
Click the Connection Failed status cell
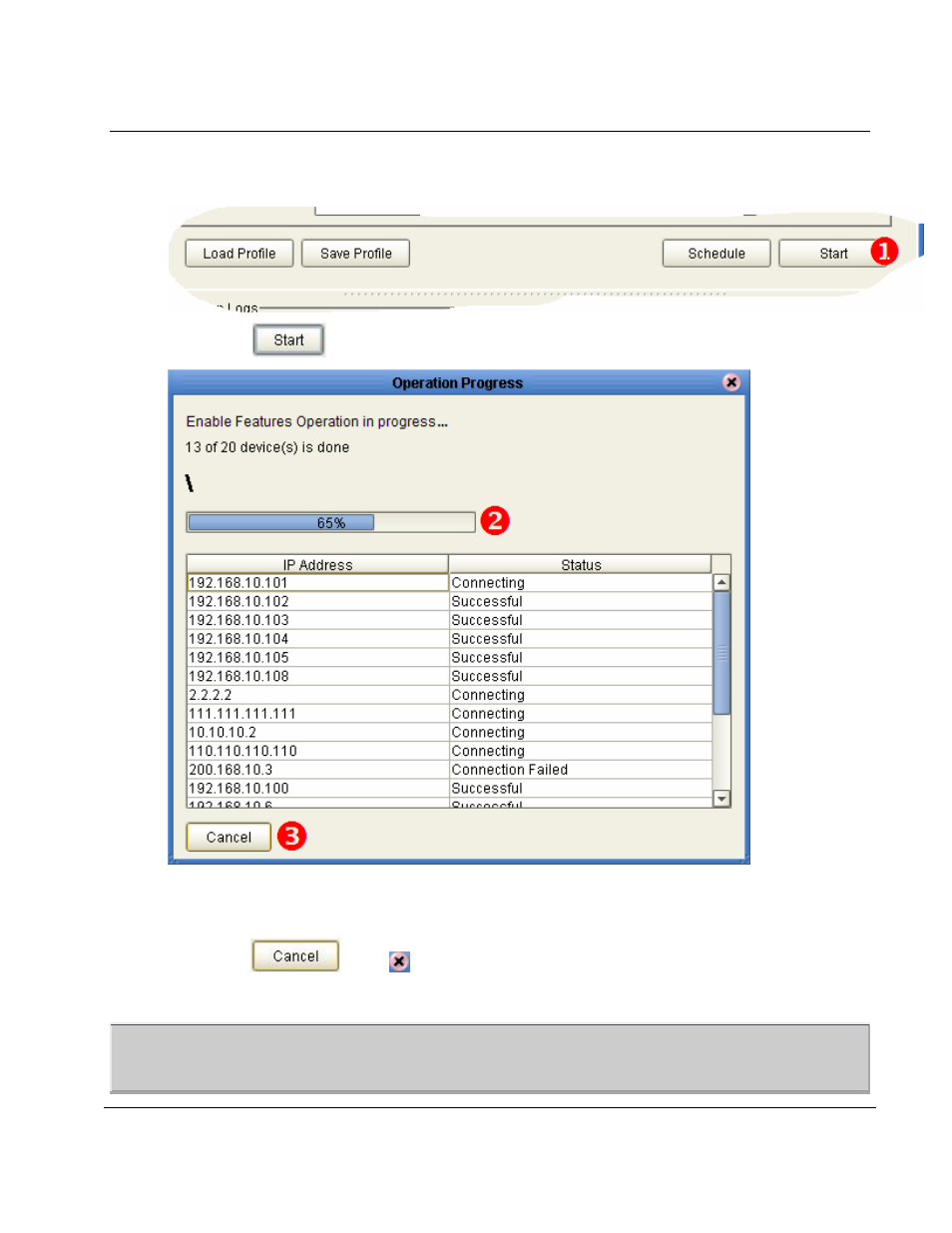[580, 770]
